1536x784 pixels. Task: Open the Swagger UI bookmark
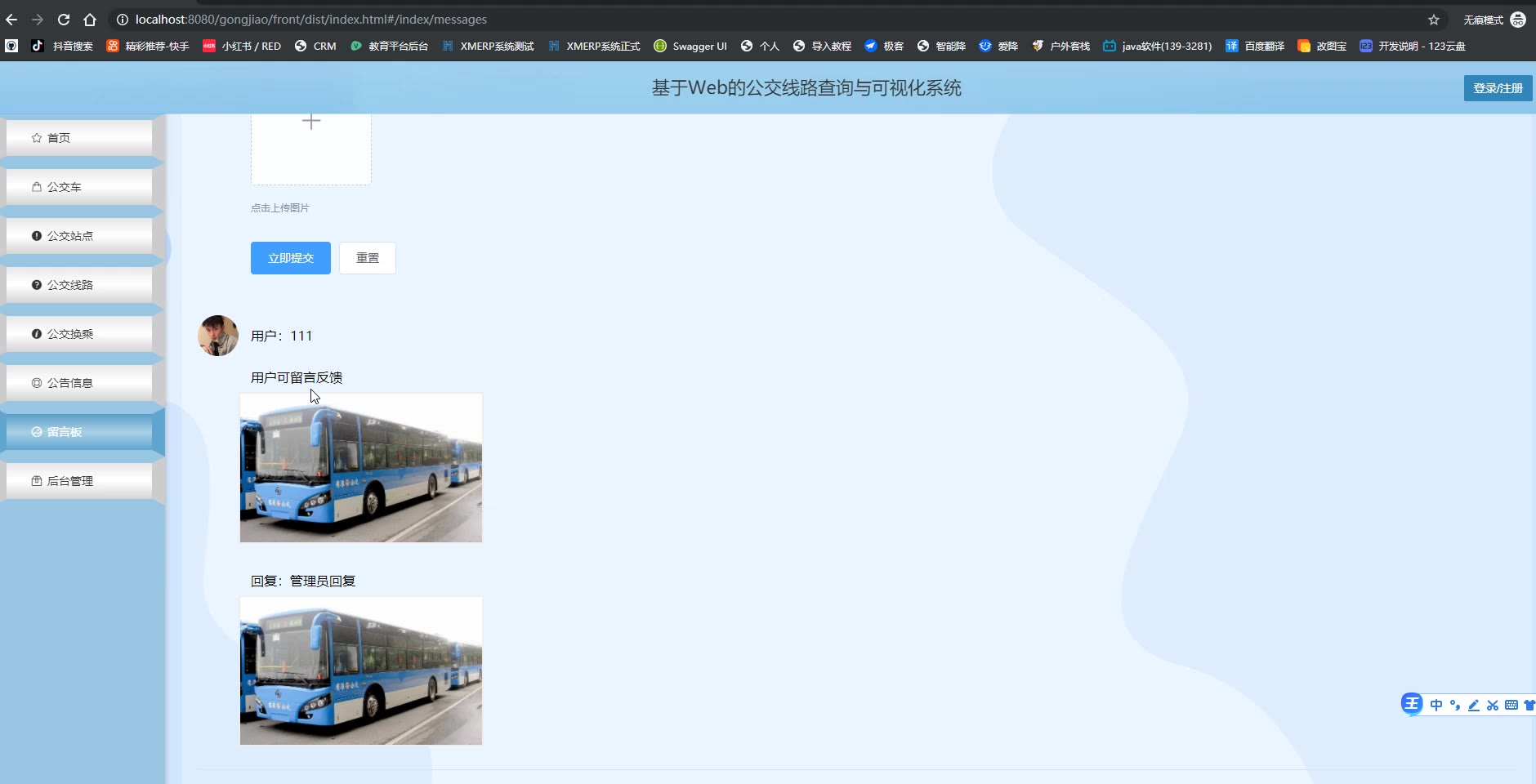690,46
